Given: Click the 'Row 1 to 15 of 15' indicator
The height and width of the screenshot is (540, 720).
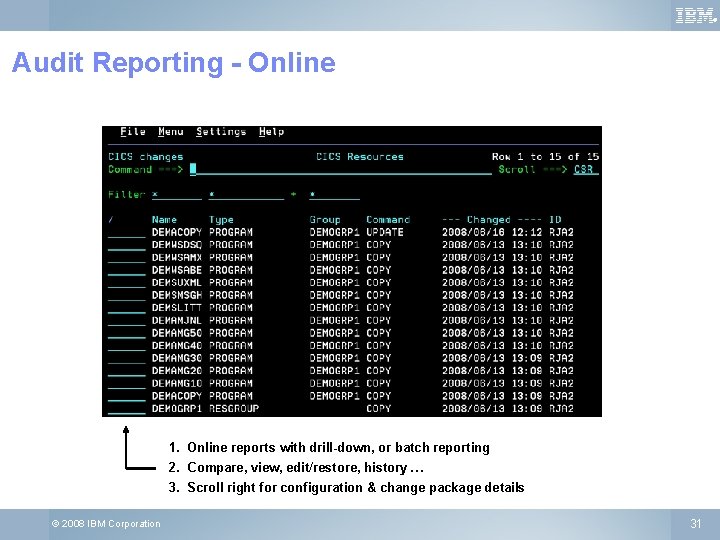Looking at the screenshot, I should pyautogui.click(x=545, y=157).
